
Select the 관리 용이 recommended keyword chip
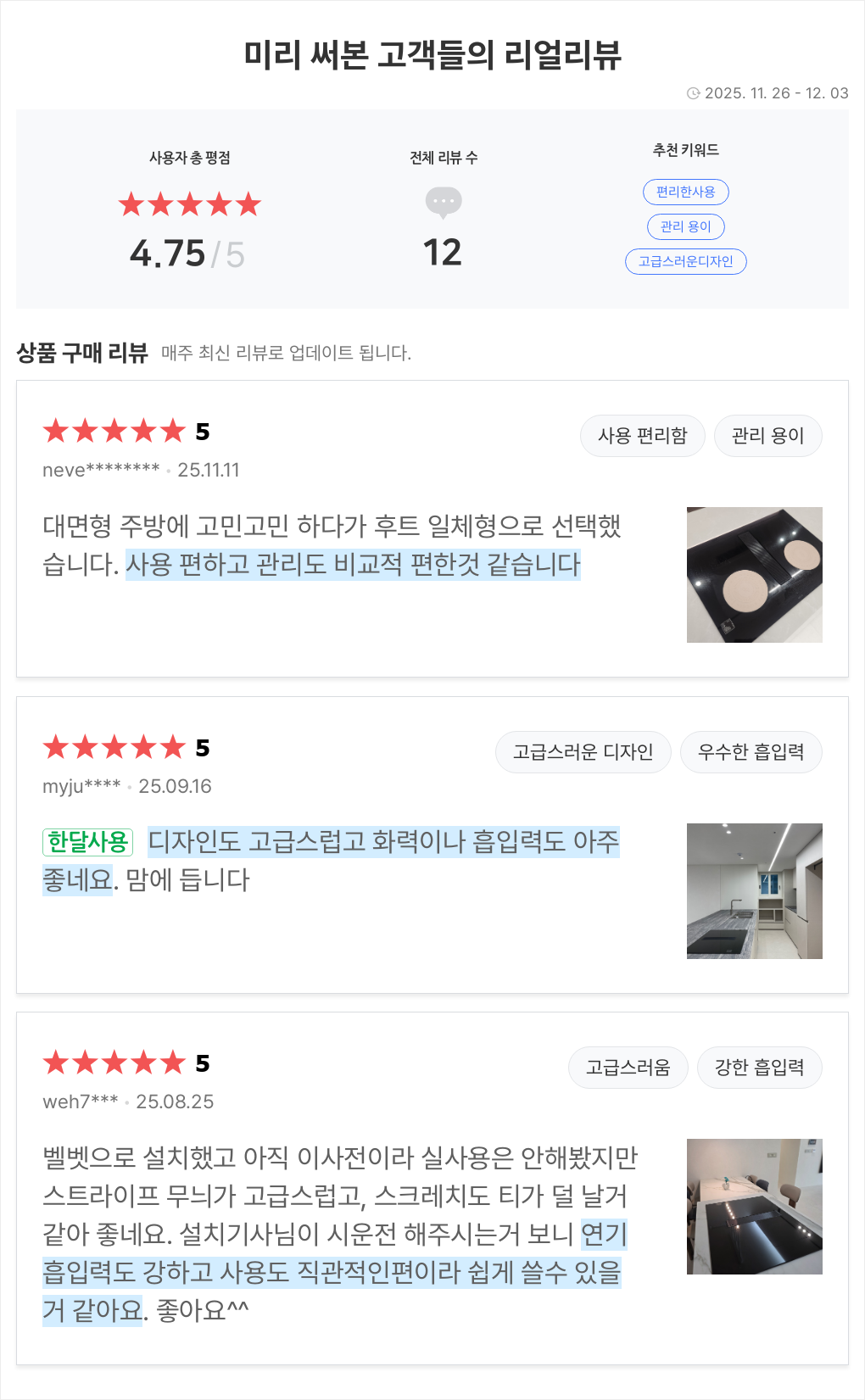685,226
